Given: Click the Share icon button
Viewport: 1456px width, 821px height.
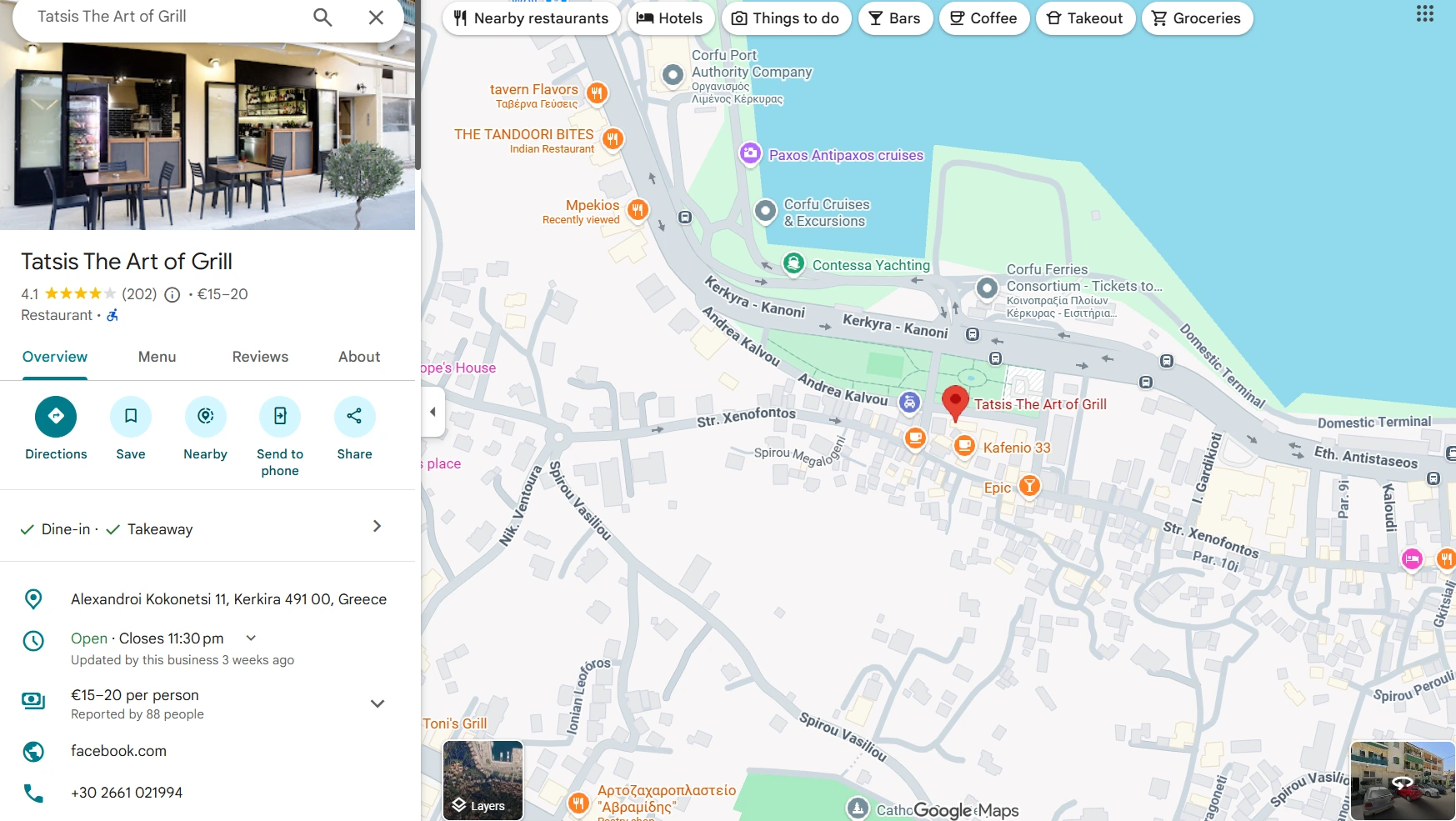Looking at the screenshot, I should pos(354,416).
